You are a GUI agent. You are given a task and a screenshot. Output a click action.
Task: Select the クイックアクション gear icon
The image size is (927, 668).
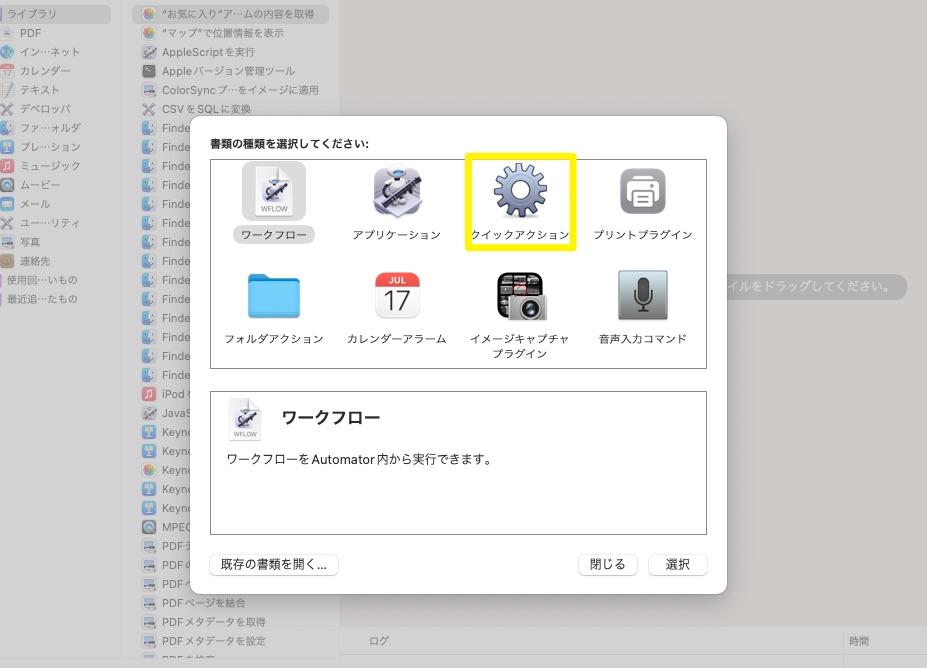pyautogui.click(x=520, y=192)
